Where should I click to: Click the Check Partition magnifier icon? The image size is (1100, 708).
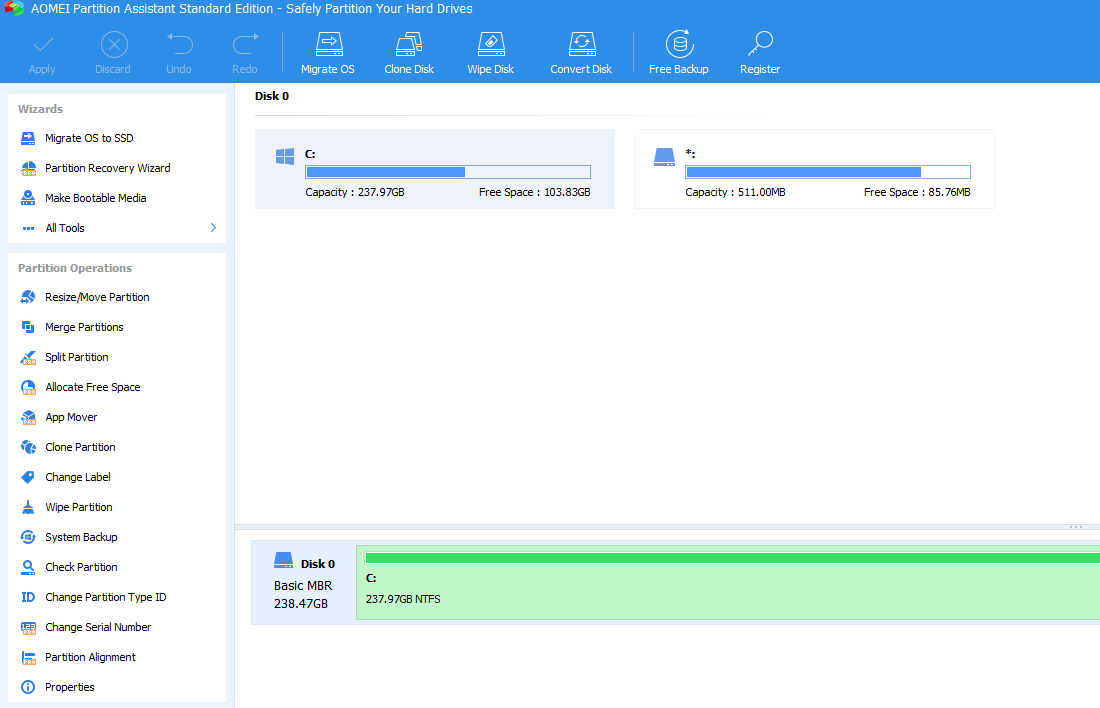pos(28,567)
